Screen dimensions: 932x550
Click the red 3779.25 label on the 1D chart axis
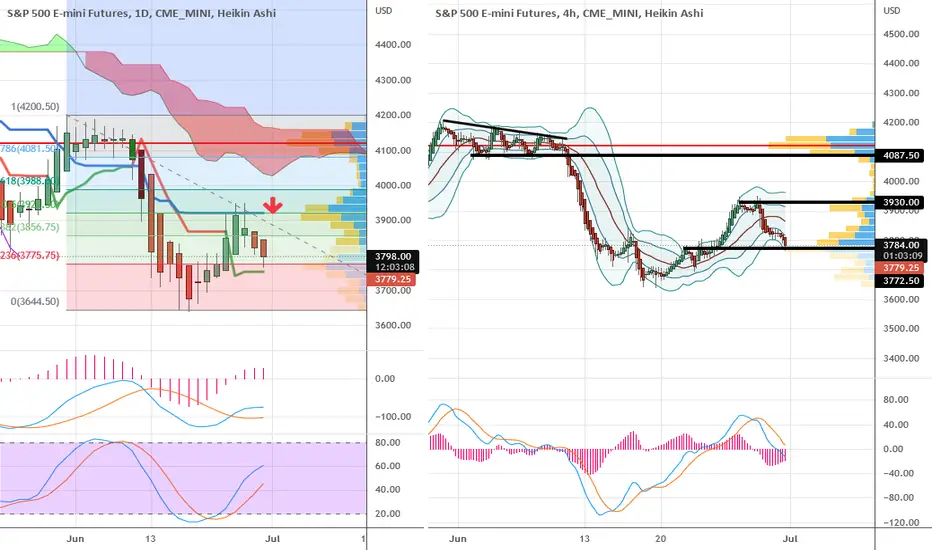point(392,279)
